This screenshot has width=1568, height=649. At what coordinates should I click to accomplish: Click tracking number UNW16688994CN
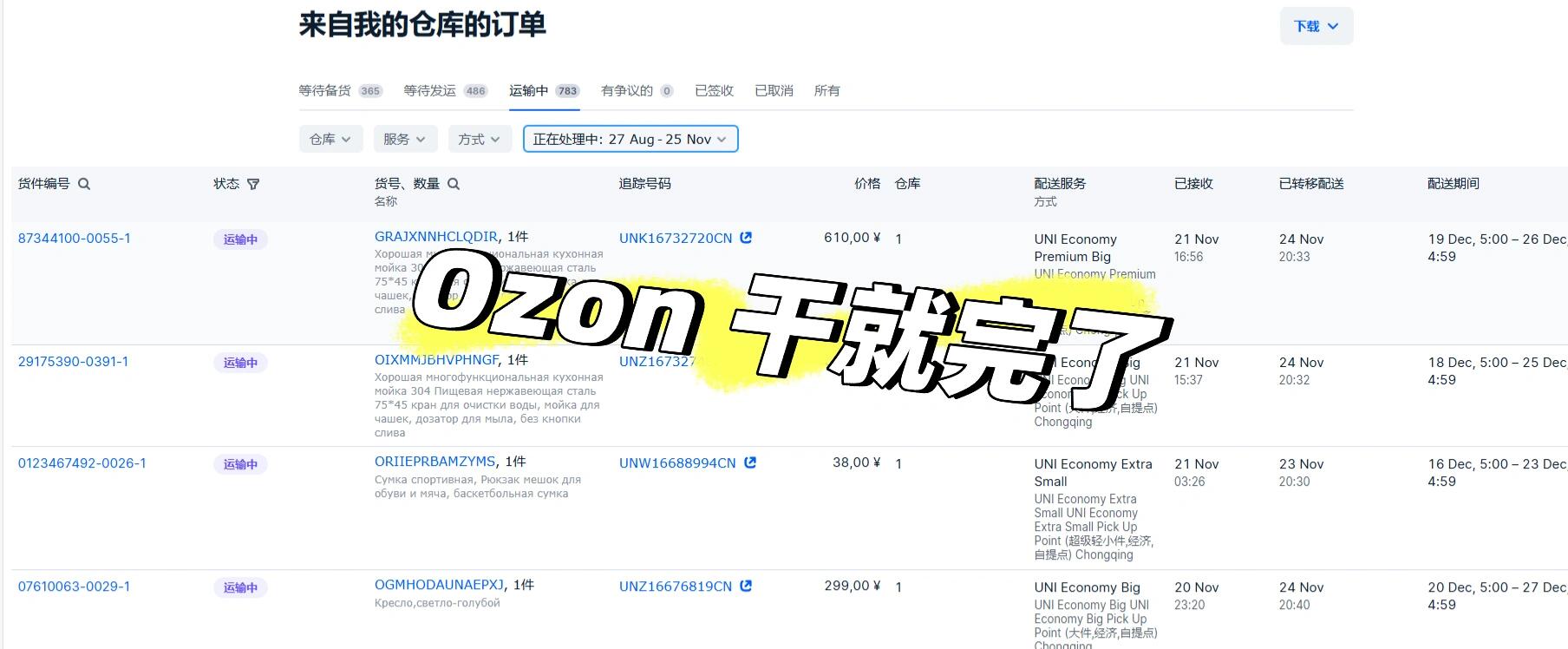click(677, 463)
